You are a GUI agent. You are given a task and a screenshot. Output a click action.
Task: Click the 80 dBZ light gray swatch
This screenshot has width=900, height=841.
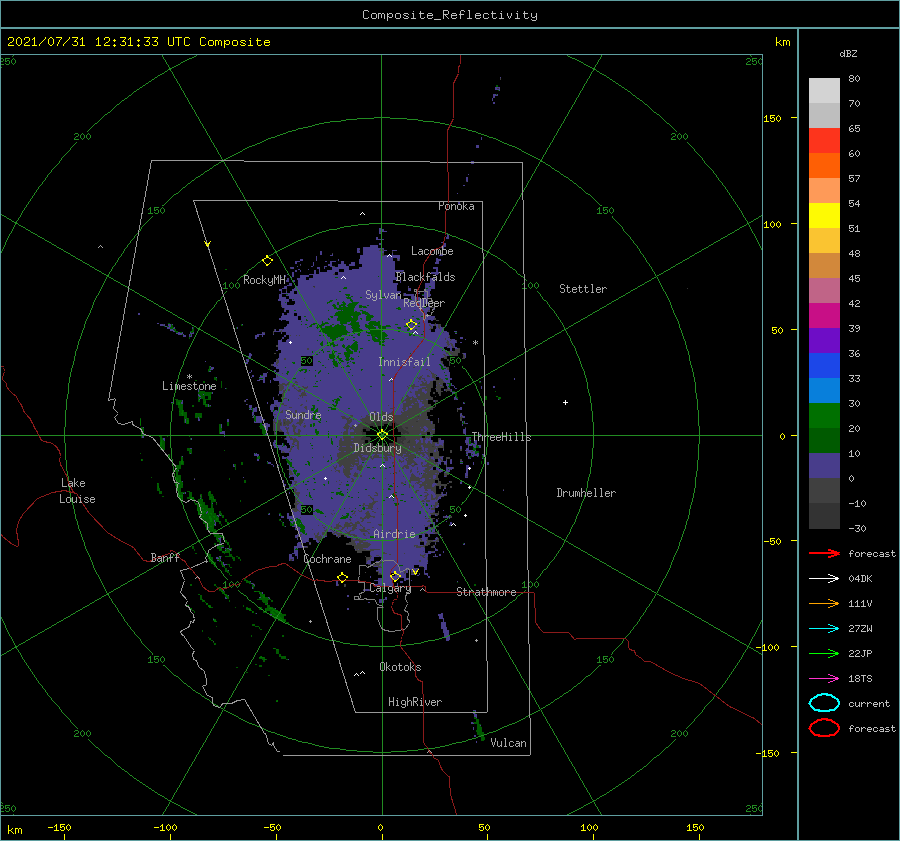pyautogui.click(x=824, y=90)
